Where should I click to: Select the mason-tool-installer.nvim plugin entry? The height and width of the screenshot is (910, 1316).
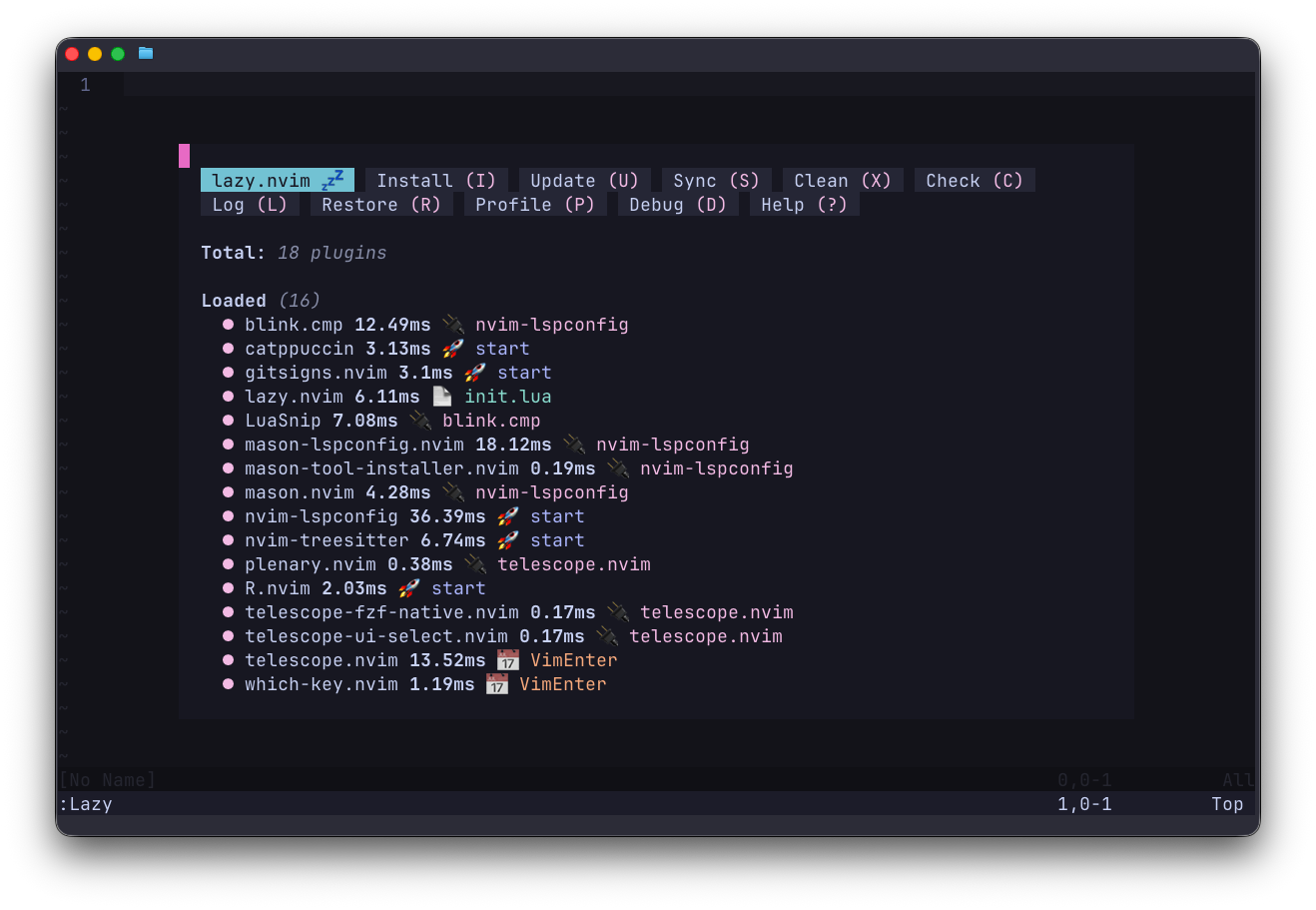click(381, 468)
